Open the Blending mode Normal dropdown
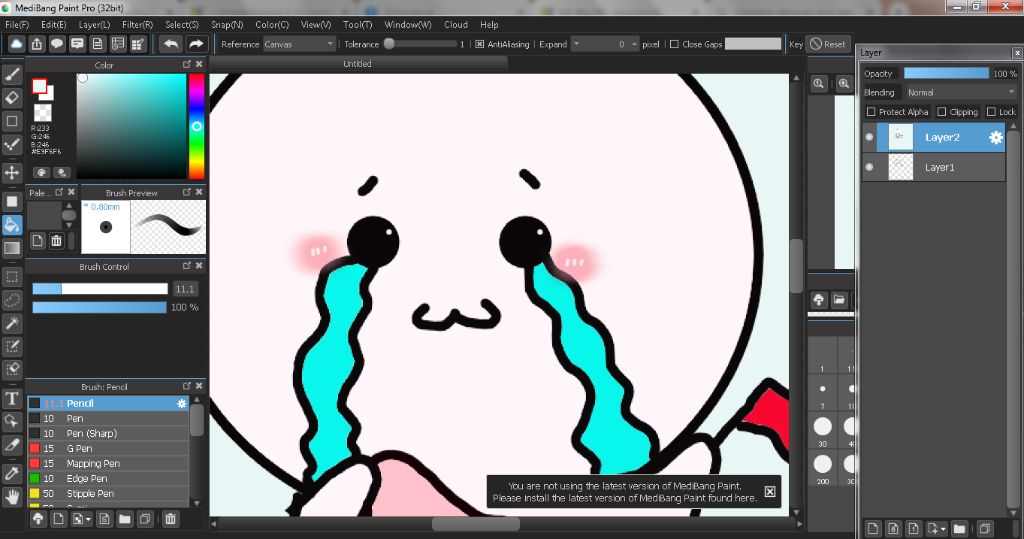 960,93
